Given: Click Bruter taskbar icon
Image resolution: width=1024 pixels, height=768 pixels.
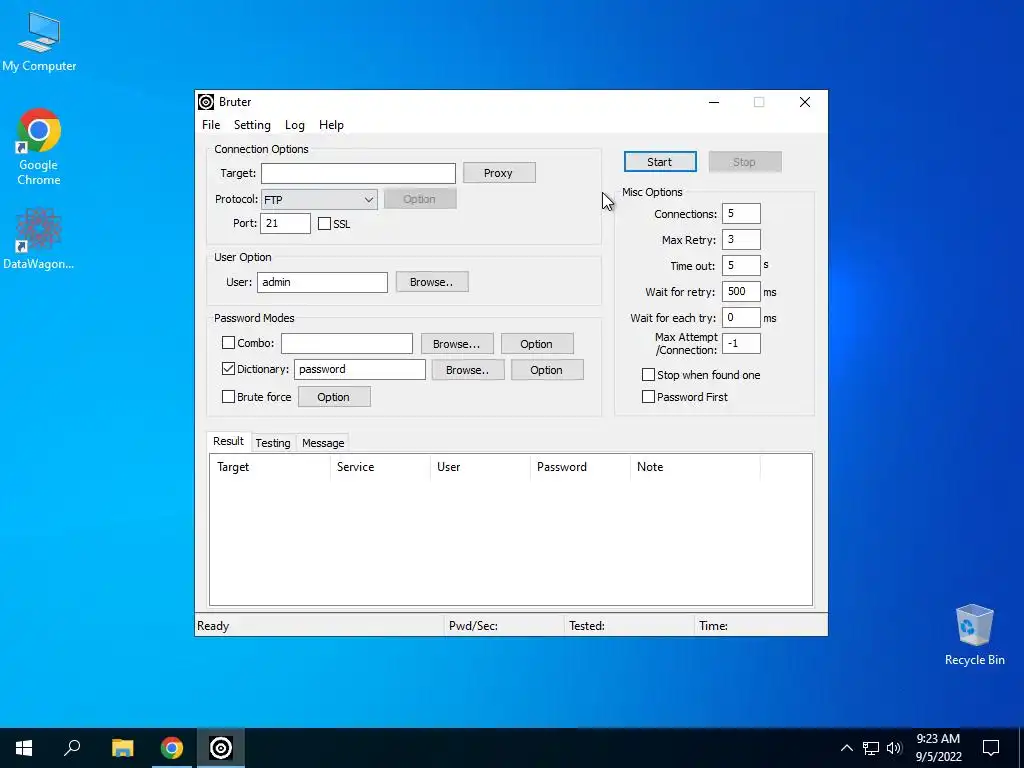Looking at the screenshot, I should click(221, 748).
